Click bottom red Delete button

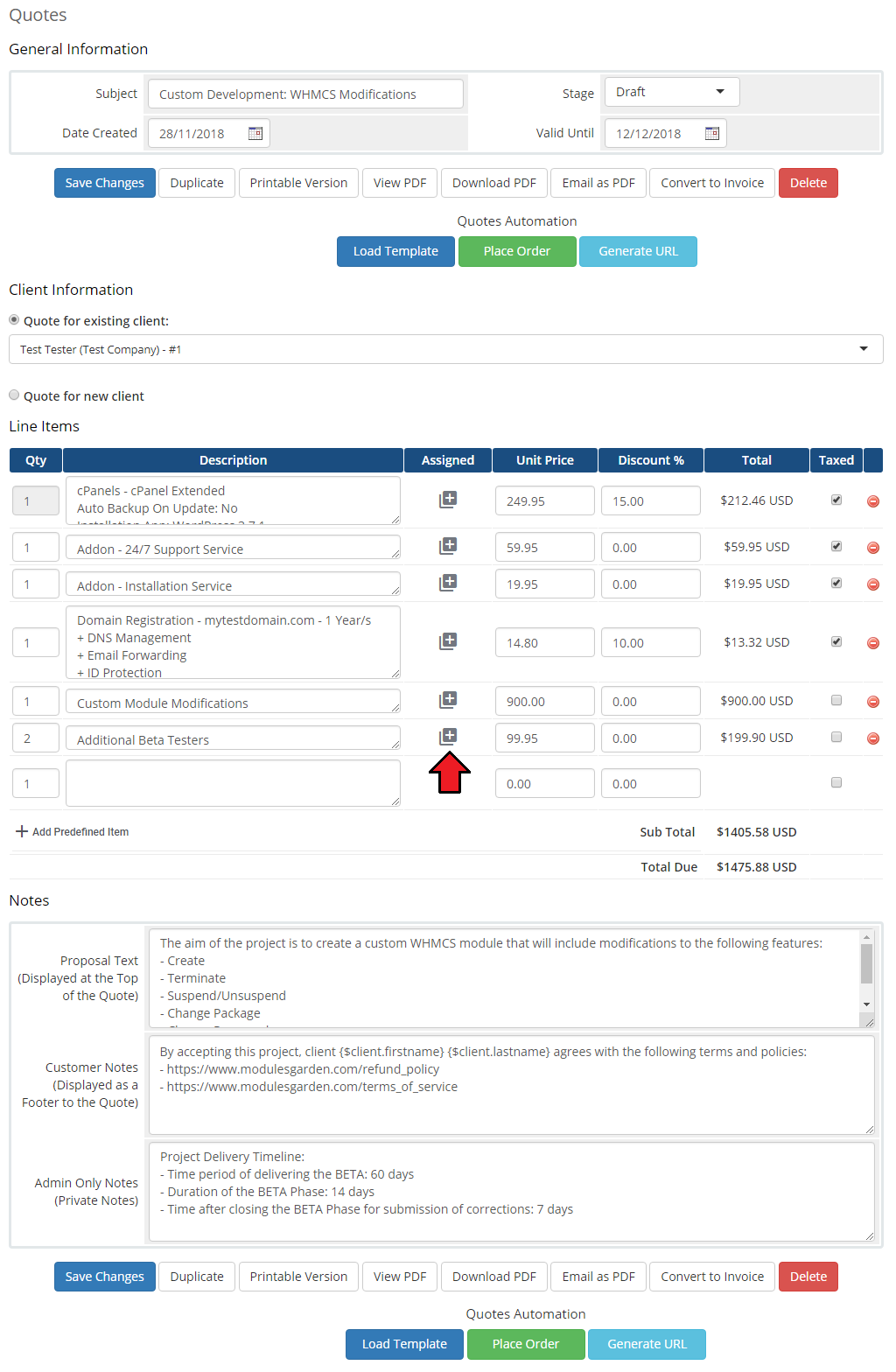click(808, 1277)
